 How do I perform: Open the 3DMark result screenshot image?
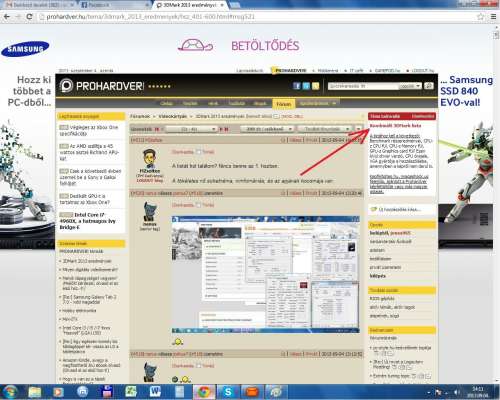(266, 275)
